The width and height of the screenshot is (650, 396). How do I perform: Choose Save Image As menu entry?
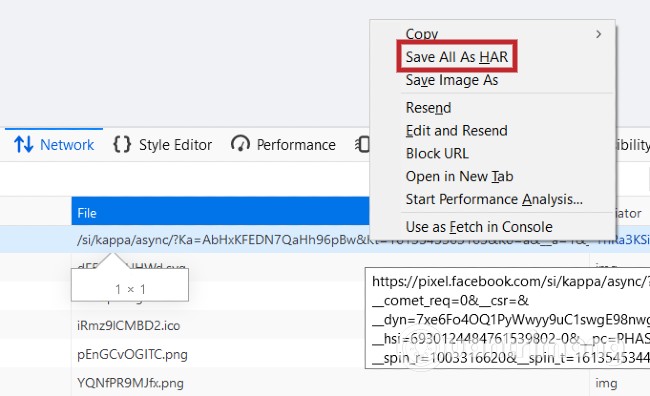point(452,80)
